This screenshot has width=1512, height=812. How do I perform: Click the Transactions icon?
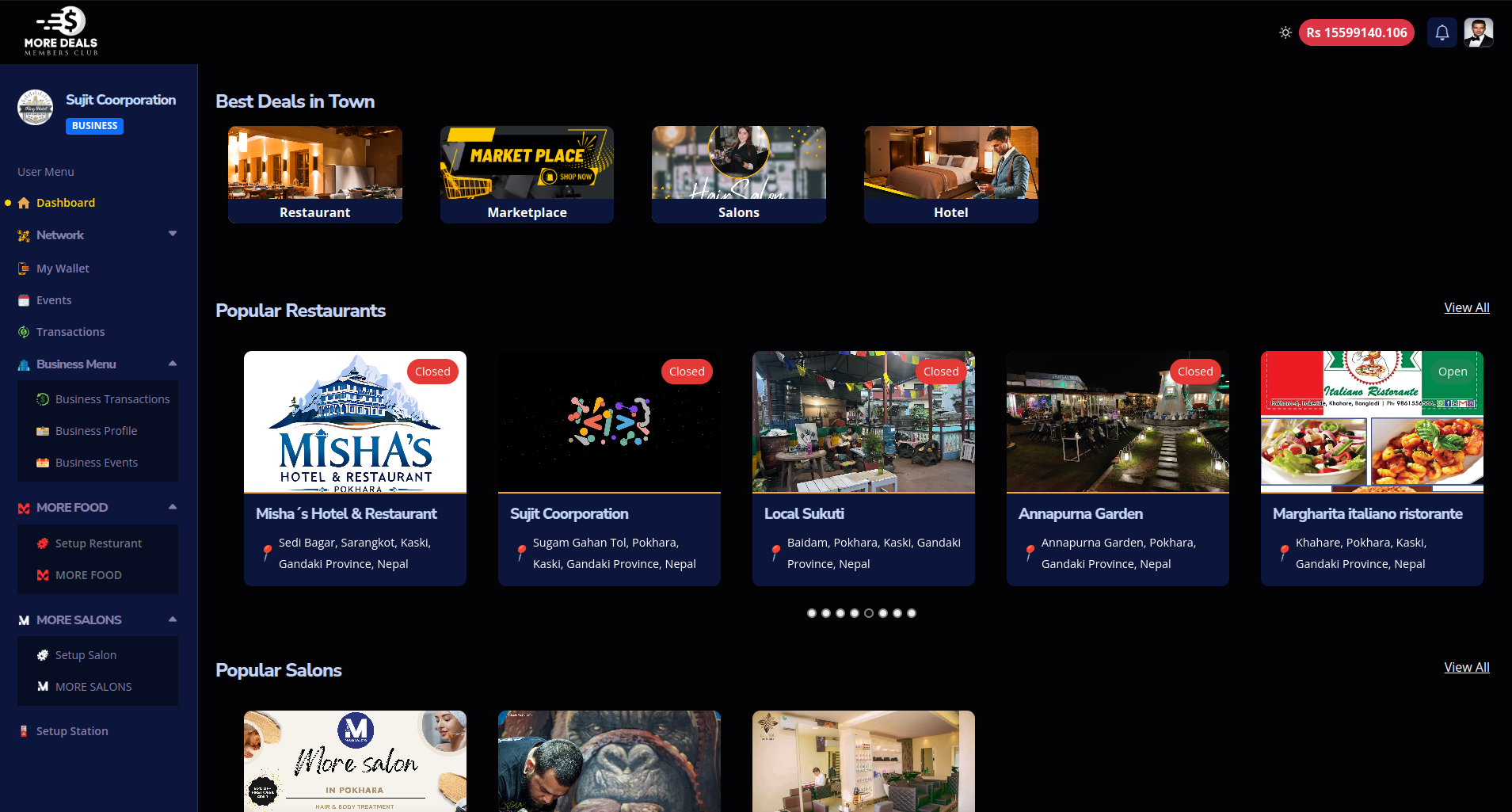click(24, 332)
